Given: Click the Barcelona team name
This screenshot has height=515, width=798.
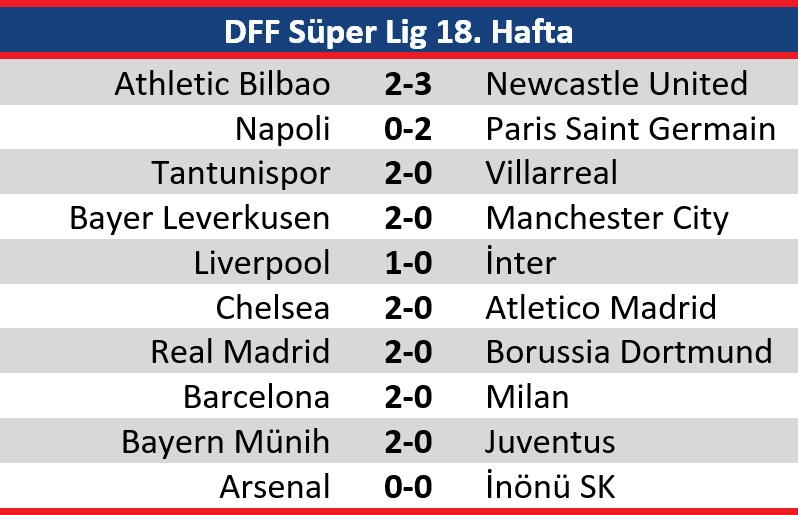Looking at the screenshot, I should click(257, 396).
